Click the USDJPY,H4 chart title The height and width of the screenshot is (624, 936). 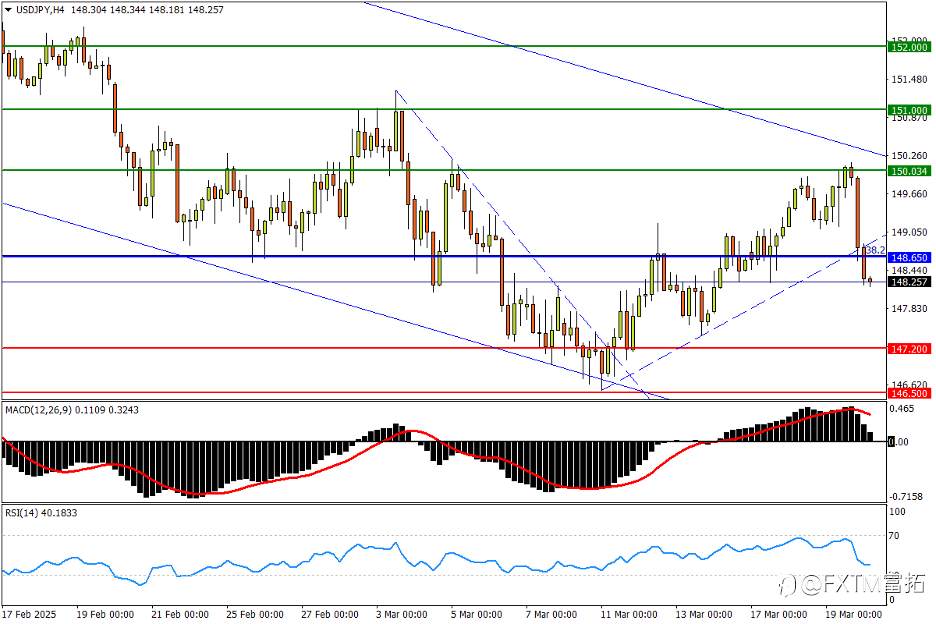(39, 10)
